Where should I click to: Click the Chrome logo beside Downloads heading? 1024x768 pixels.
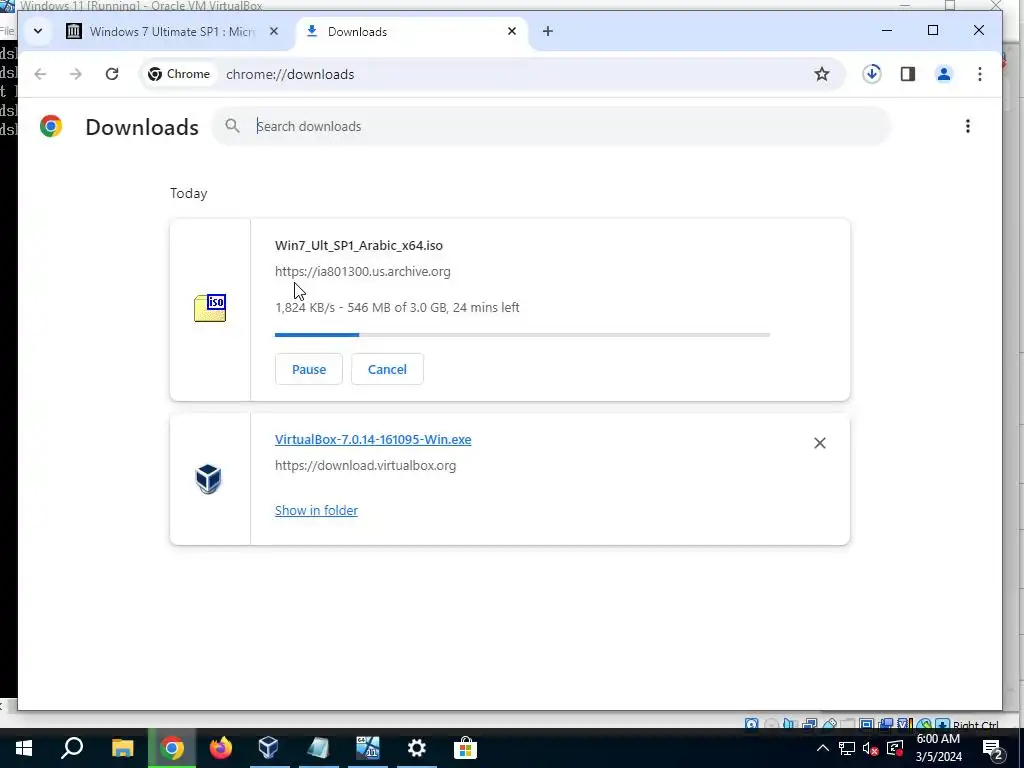[x=51, y=126]
